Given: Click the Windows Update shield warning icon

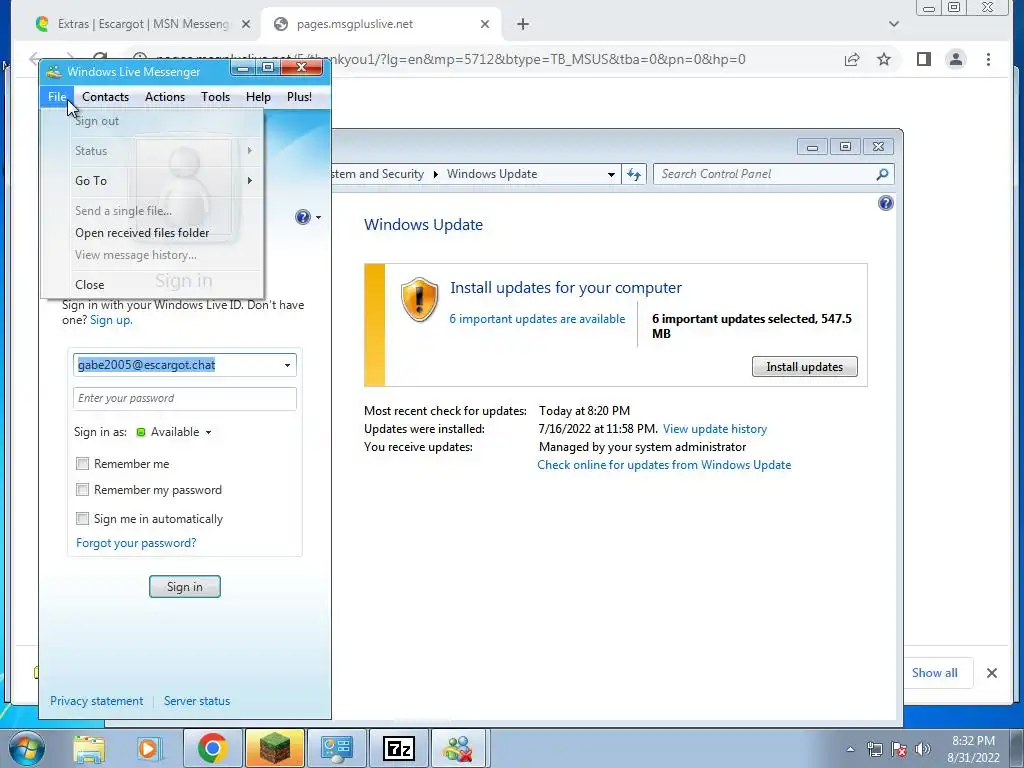Looking at the screenshot, I should point(419,299).
